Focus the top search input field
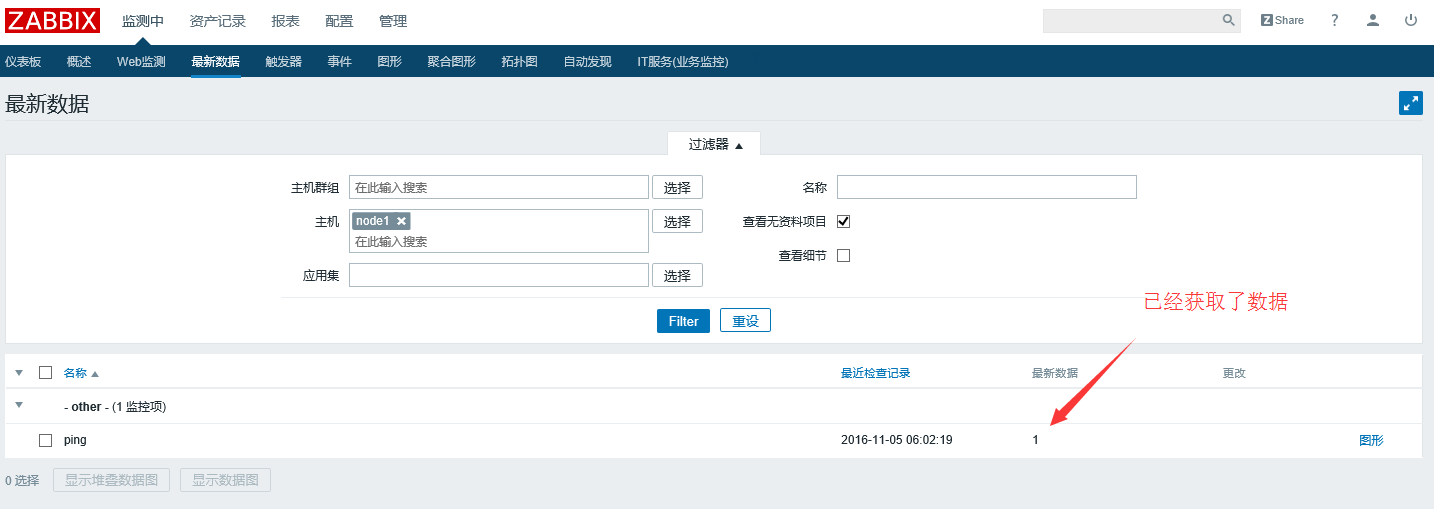The height and width of the screenshot is (509, 1434). click(1132, 20)
